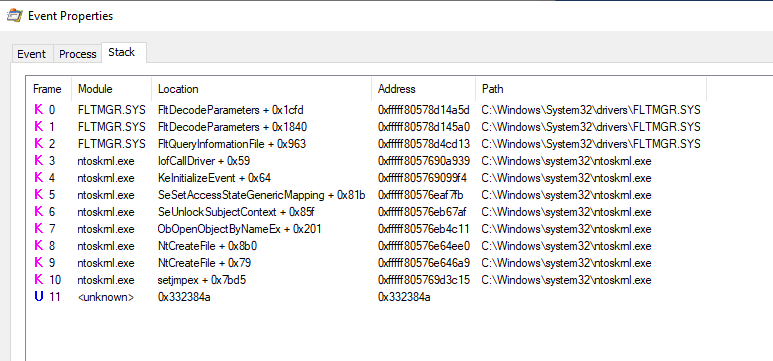Click the K icon beside frame 5
Viewport: 773px width, 361px height.
(38, 195)
